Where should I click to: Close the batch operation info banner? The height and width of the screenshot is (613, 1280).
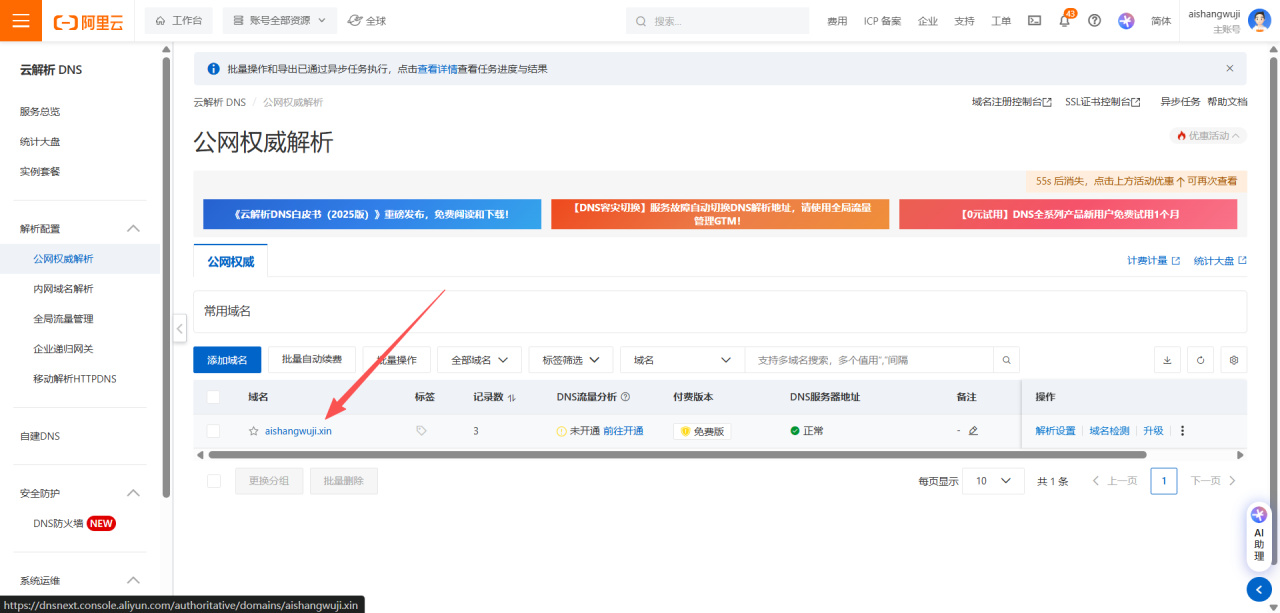[x=1230, y=69]
